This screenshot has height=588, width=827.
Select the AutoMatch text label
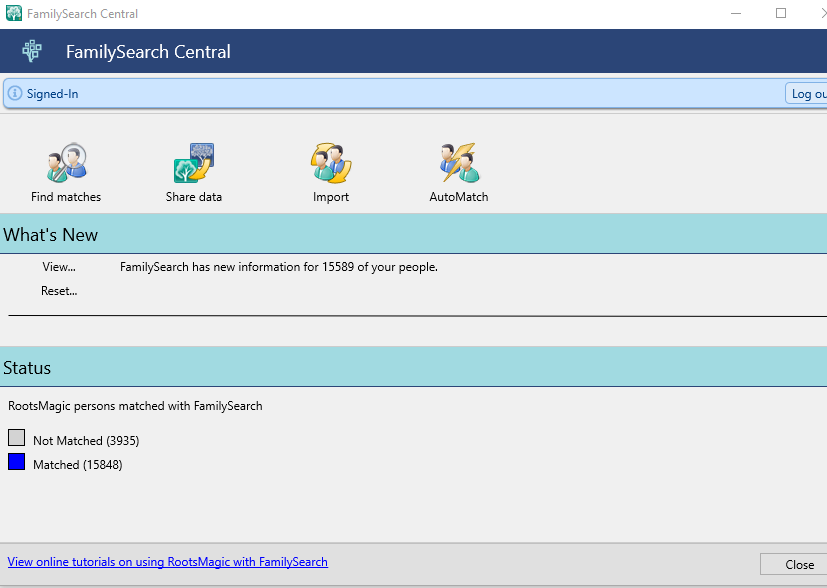pos(459,197)
